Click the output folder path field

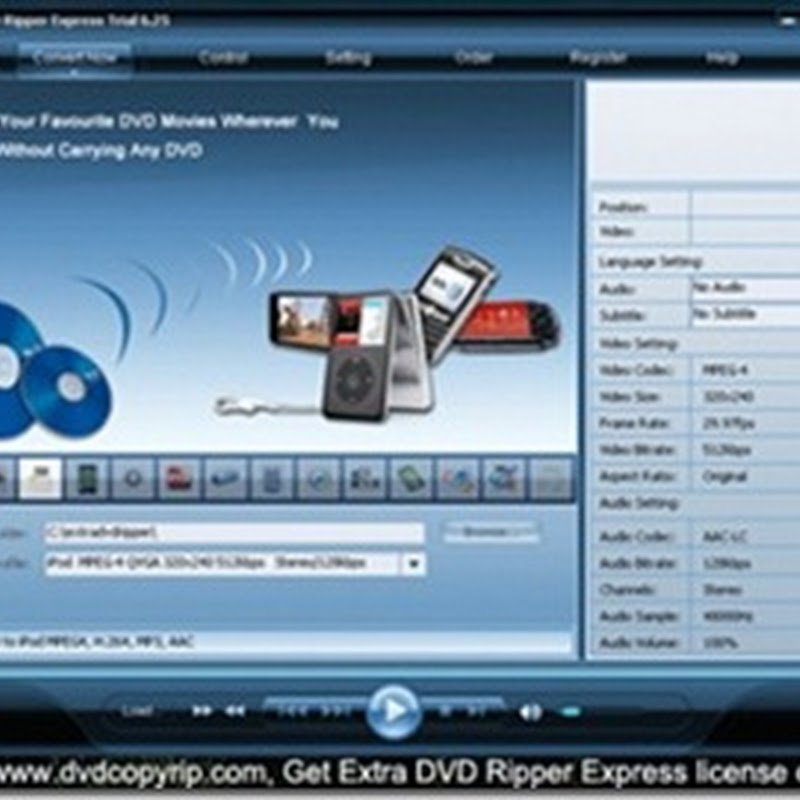click(x=235, y=533)
